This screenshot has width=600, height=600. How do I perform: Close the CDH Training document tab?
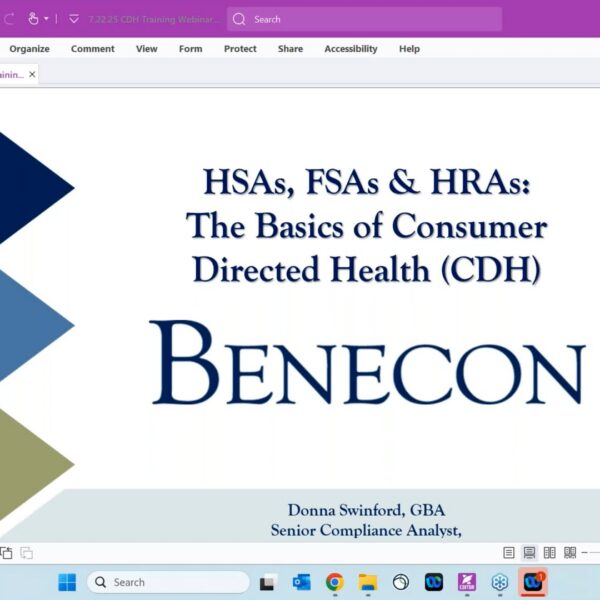pyautogui.click(x=33, y=74)
